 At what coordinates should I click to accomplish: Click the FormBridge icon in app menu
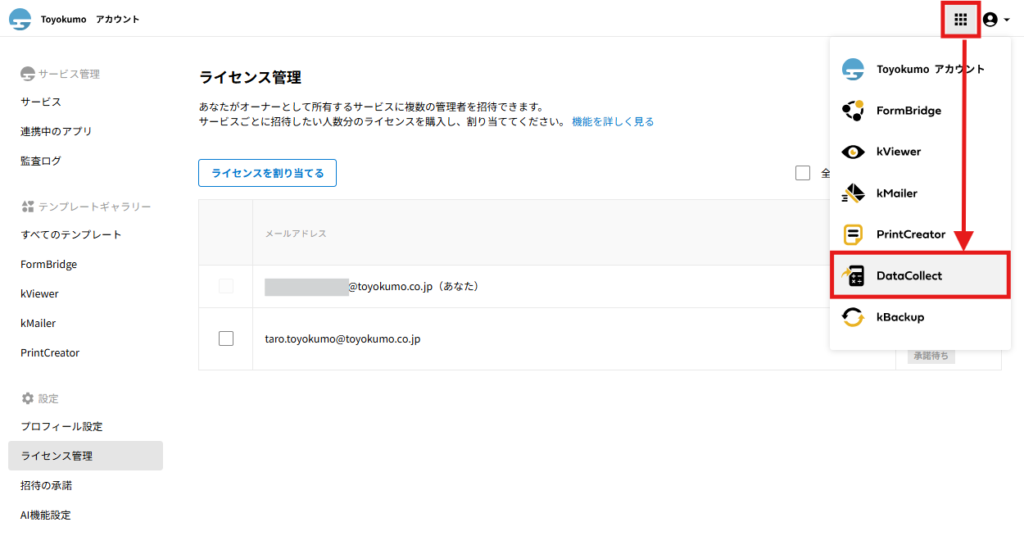pyautogui.click(x=853, y=110)
